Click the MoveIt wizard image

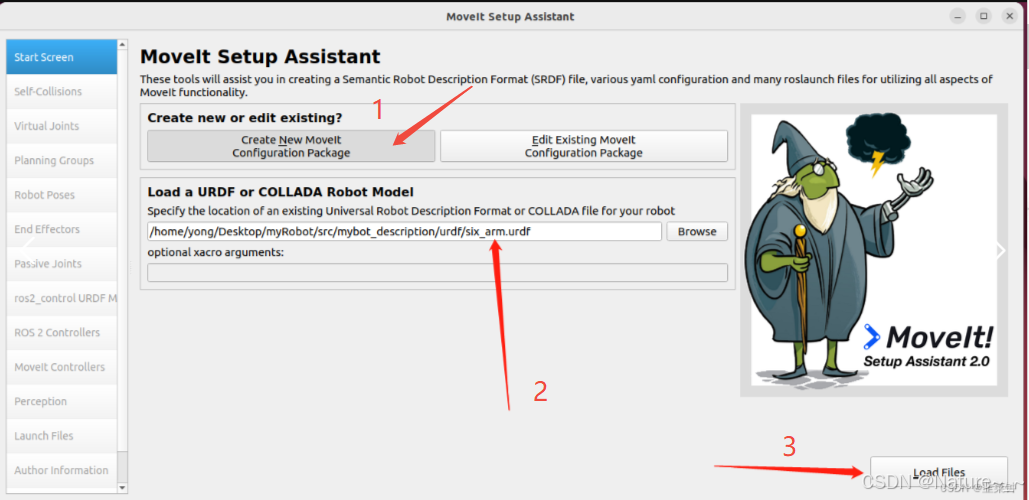(x=874, y=250)
